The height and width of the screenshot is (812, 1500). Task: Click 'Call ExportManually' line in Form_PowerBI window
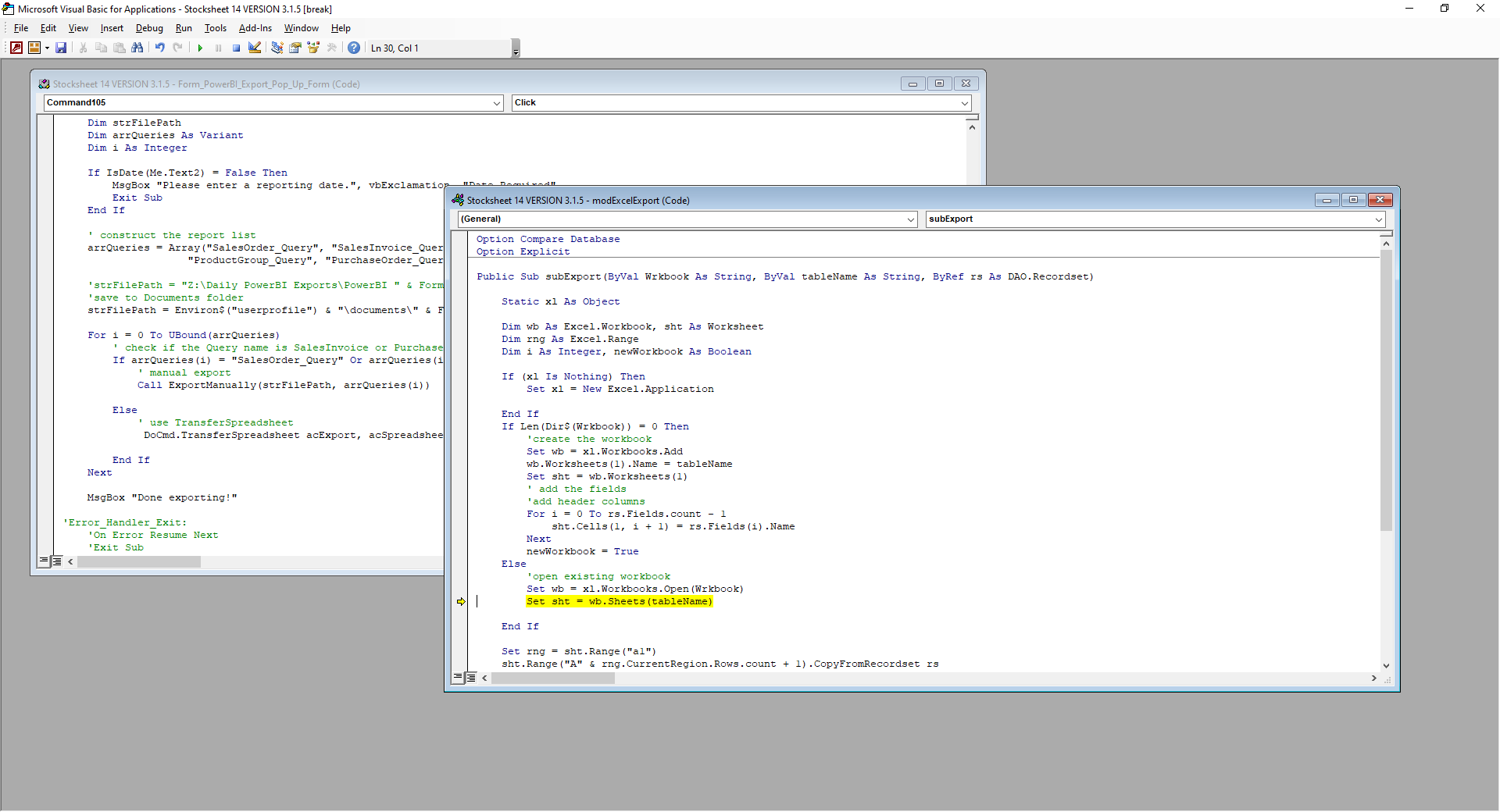point(284,385)
